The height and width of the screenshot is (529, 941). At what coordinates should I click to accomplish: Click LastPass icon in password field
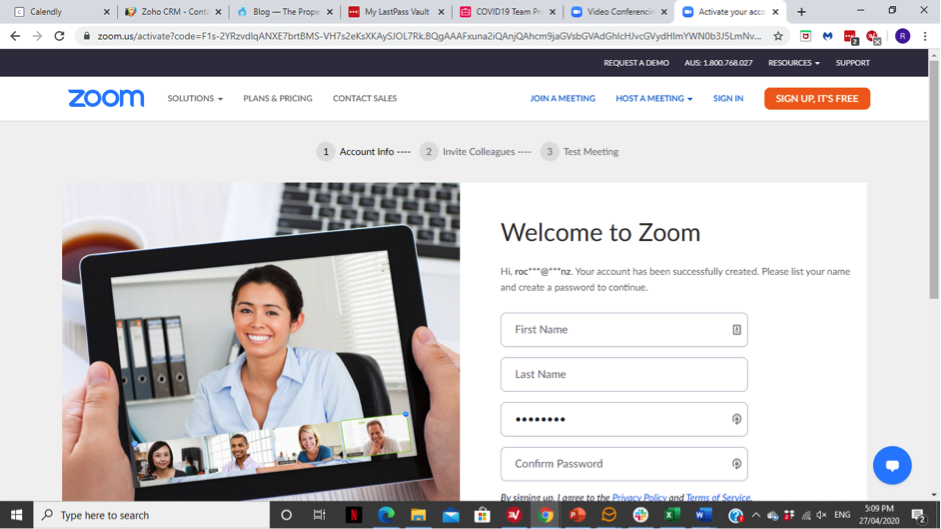736,419
